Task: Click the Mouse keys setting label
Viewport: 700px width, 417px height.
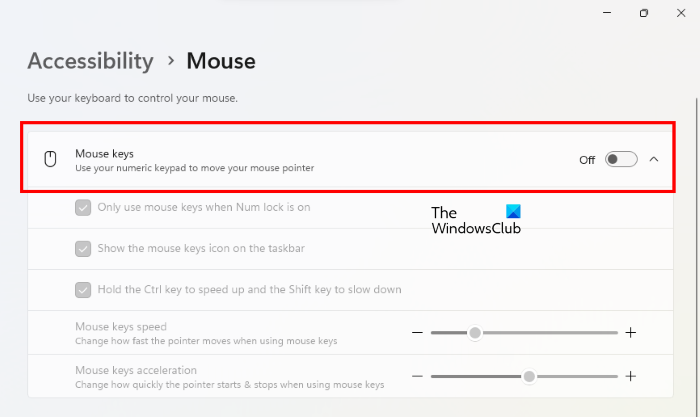Action: 104,153
